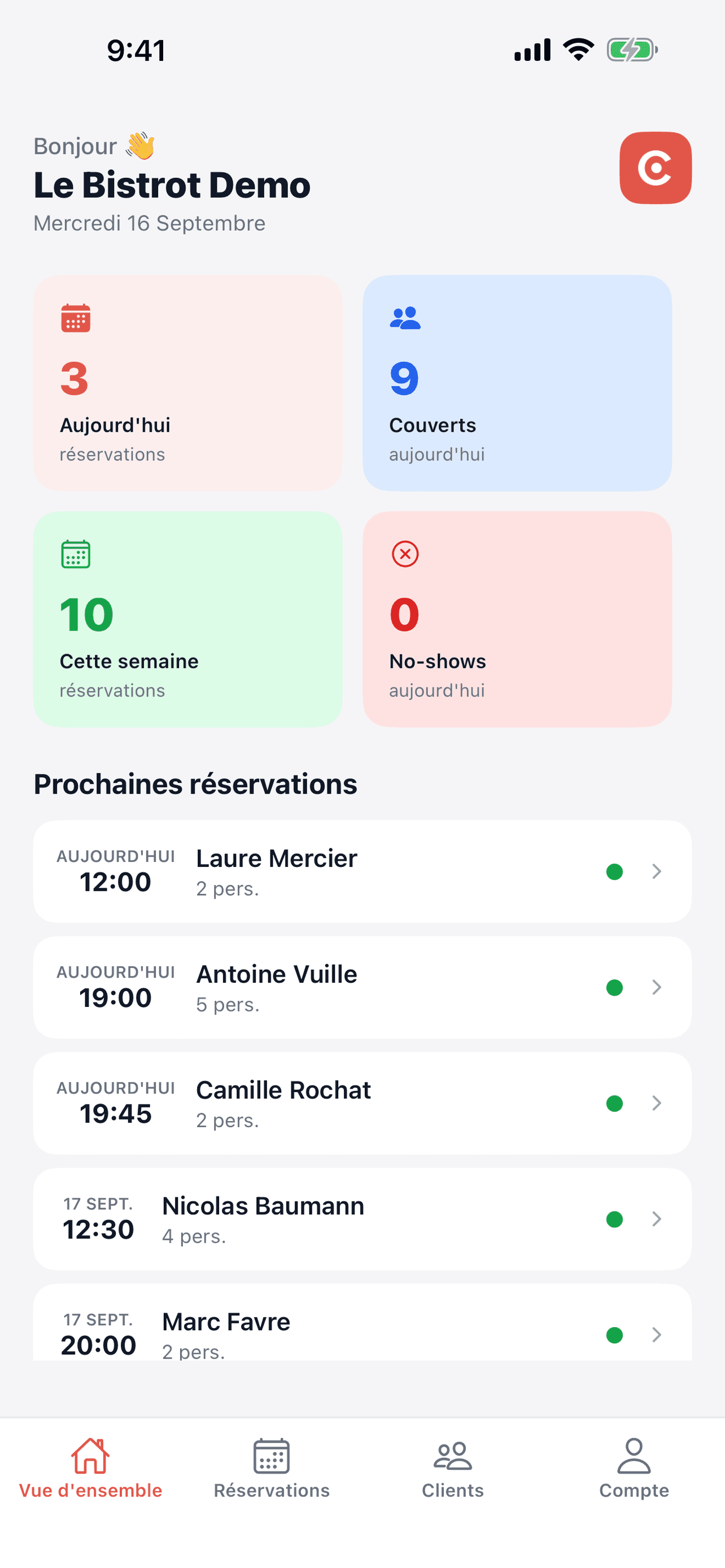This screenshot has width=725, height=1568.
Task: Open the No-shows aujourd'hui card
Action: pos(517,619)
